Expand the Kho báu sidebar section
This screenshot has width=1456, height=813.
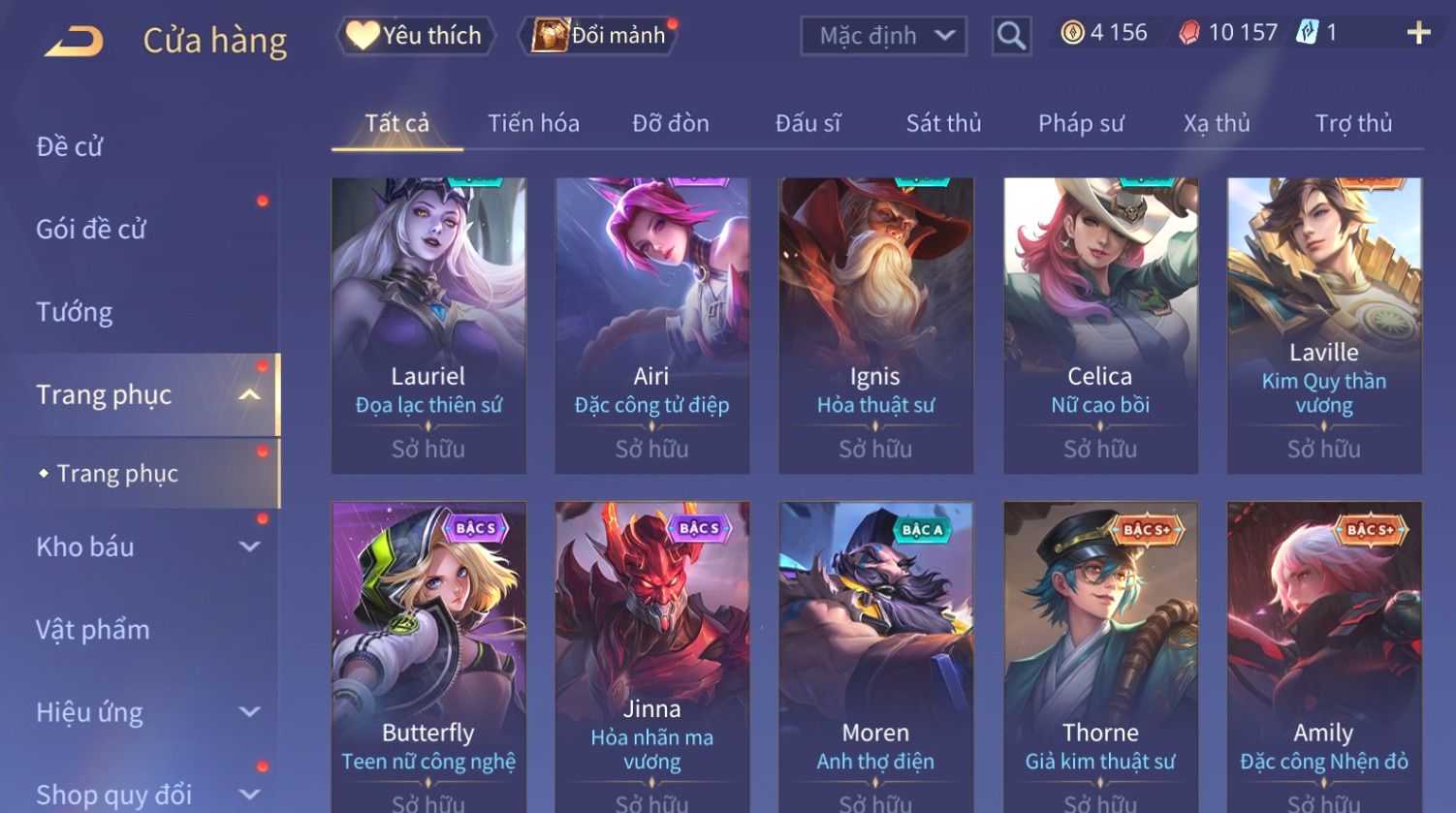pyautogui.click(x=250, y=547)
